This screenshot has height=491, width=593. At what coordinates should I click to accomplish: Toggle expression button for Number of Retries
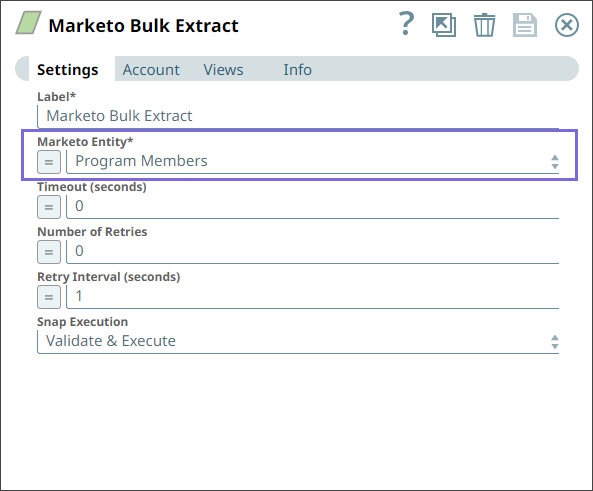click(x=49, y=252)
